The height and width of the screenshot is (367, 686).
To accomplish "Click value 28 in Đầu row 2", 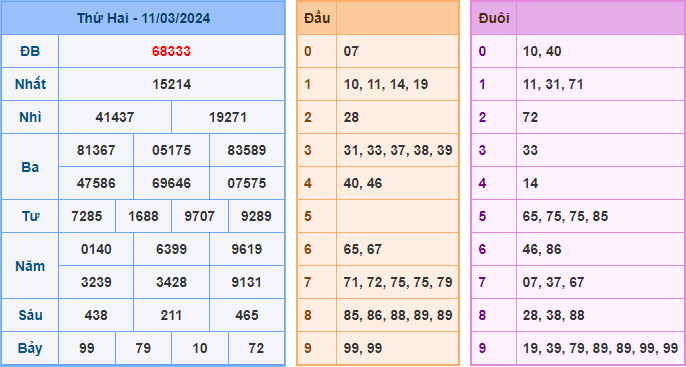I will 351,117.
